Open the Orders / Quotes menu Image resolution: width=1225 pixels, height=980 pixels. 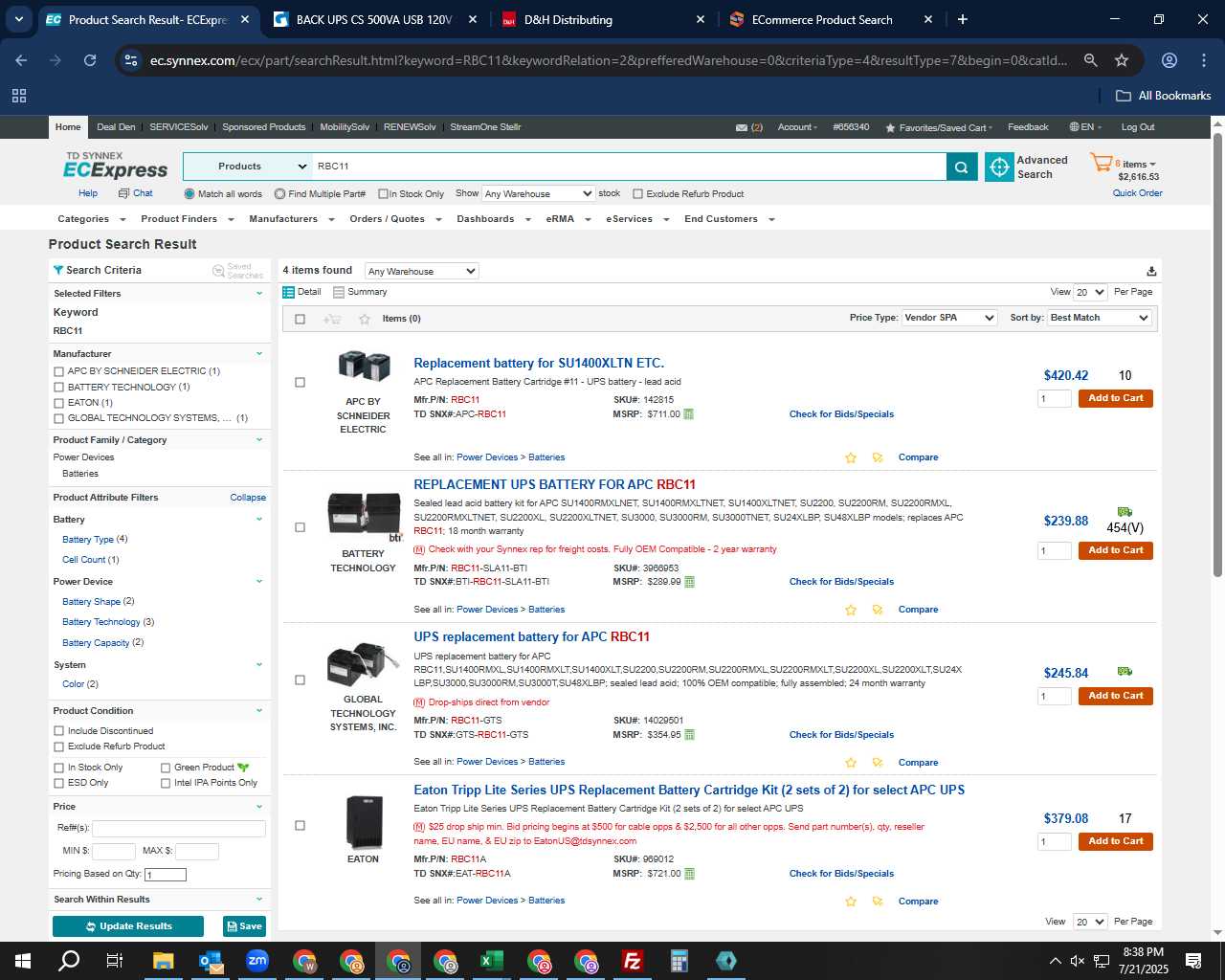395,219
